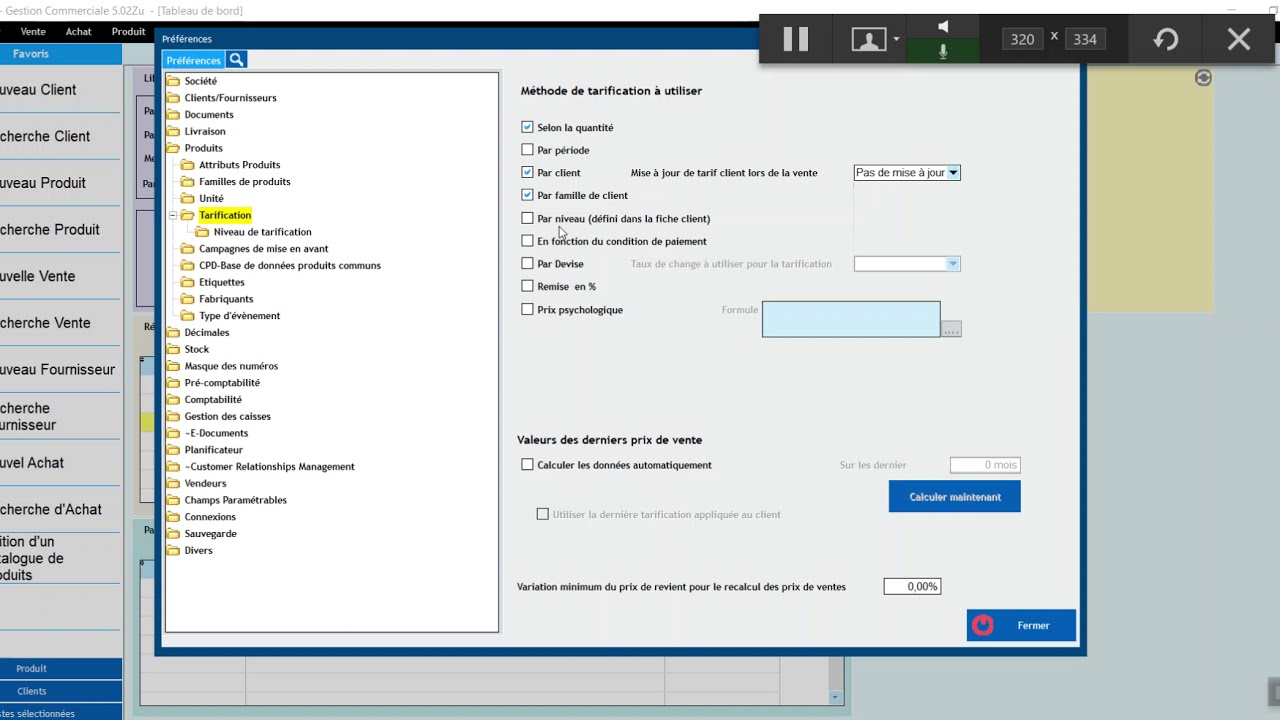Open Pré-comptabilité folder
Image resolution: width=1280 pixels, height=720 pixels.
point(222,383)
